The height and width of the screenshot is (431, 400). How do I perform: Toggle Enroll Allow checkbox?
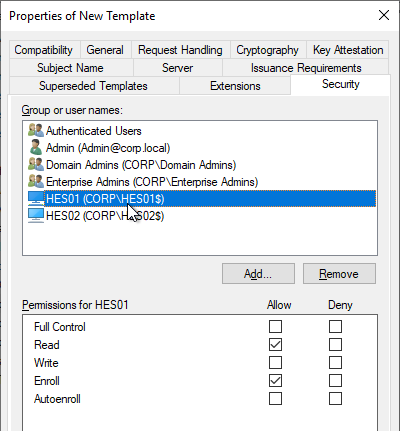pos(275,381)
